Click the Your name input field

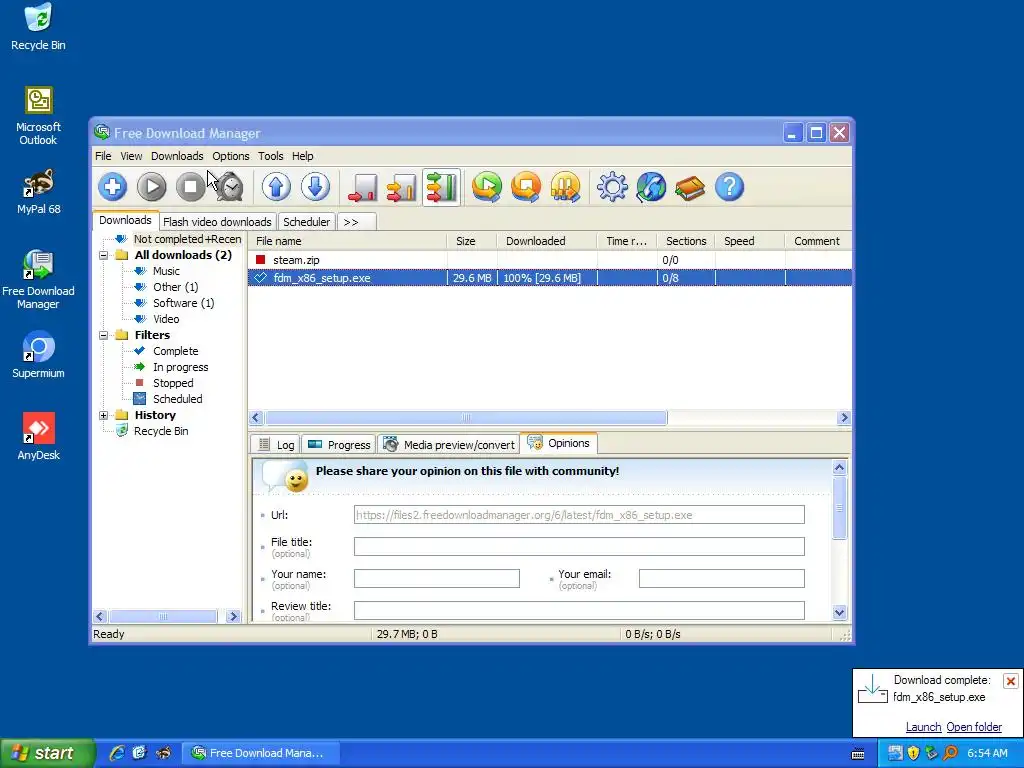tap(436, 578)
